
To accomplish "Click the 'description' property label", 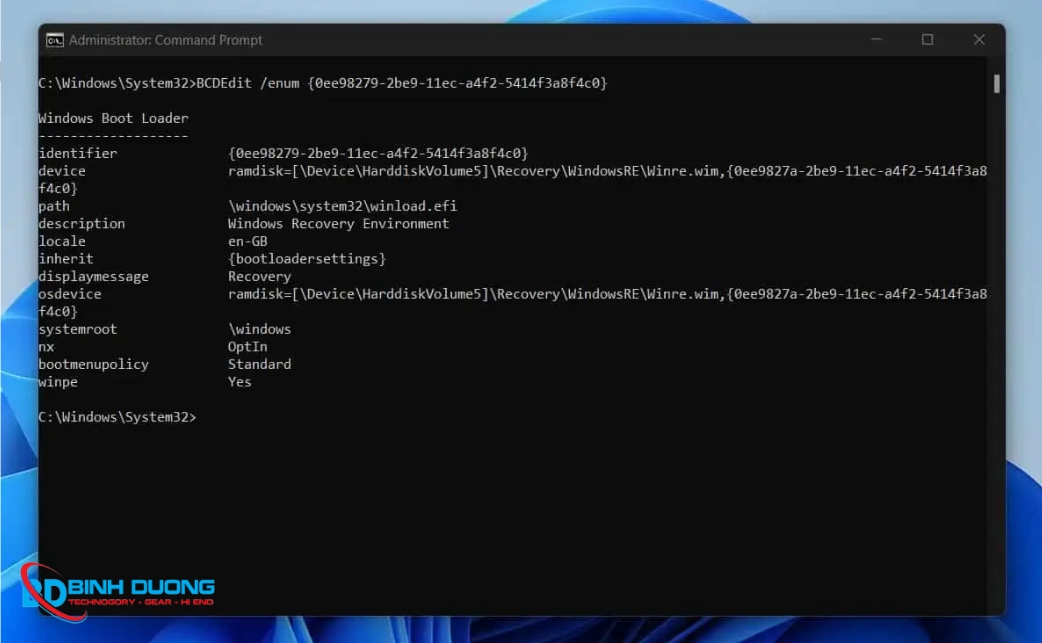I will click(81, 224).
